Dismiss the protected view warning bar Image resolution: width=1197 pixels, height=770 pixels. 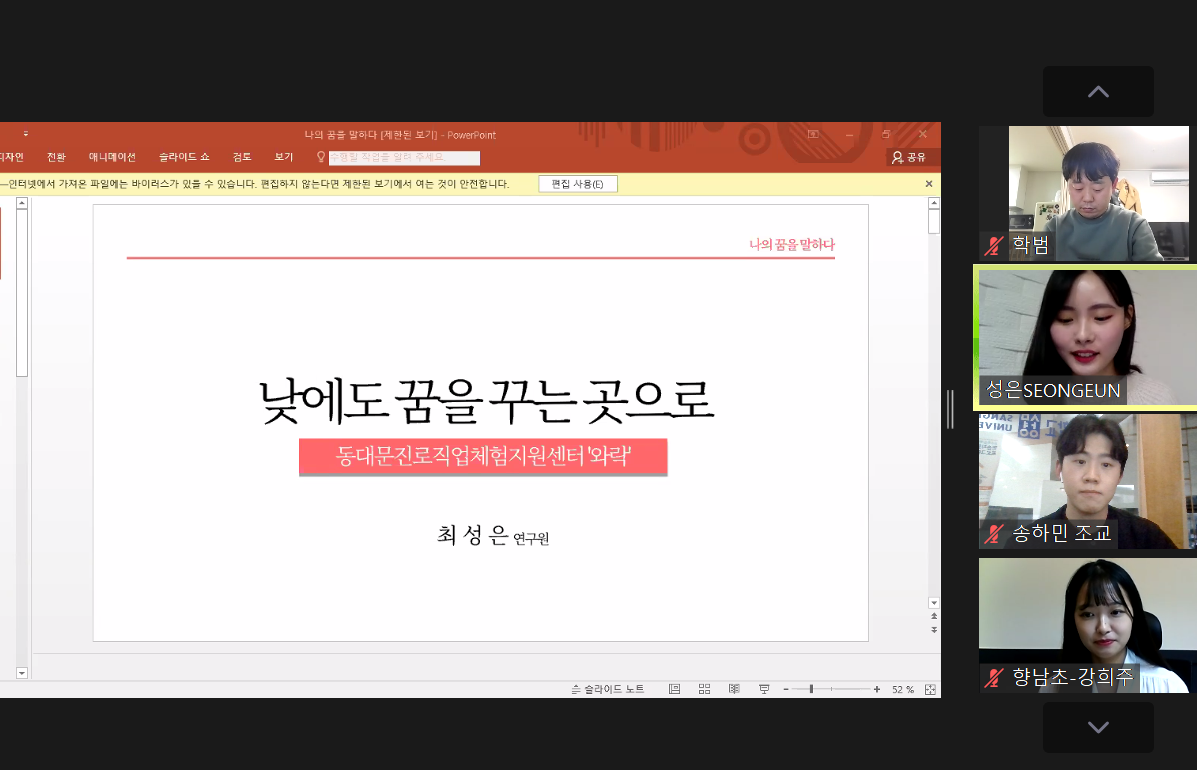click(x=928, y=184)
